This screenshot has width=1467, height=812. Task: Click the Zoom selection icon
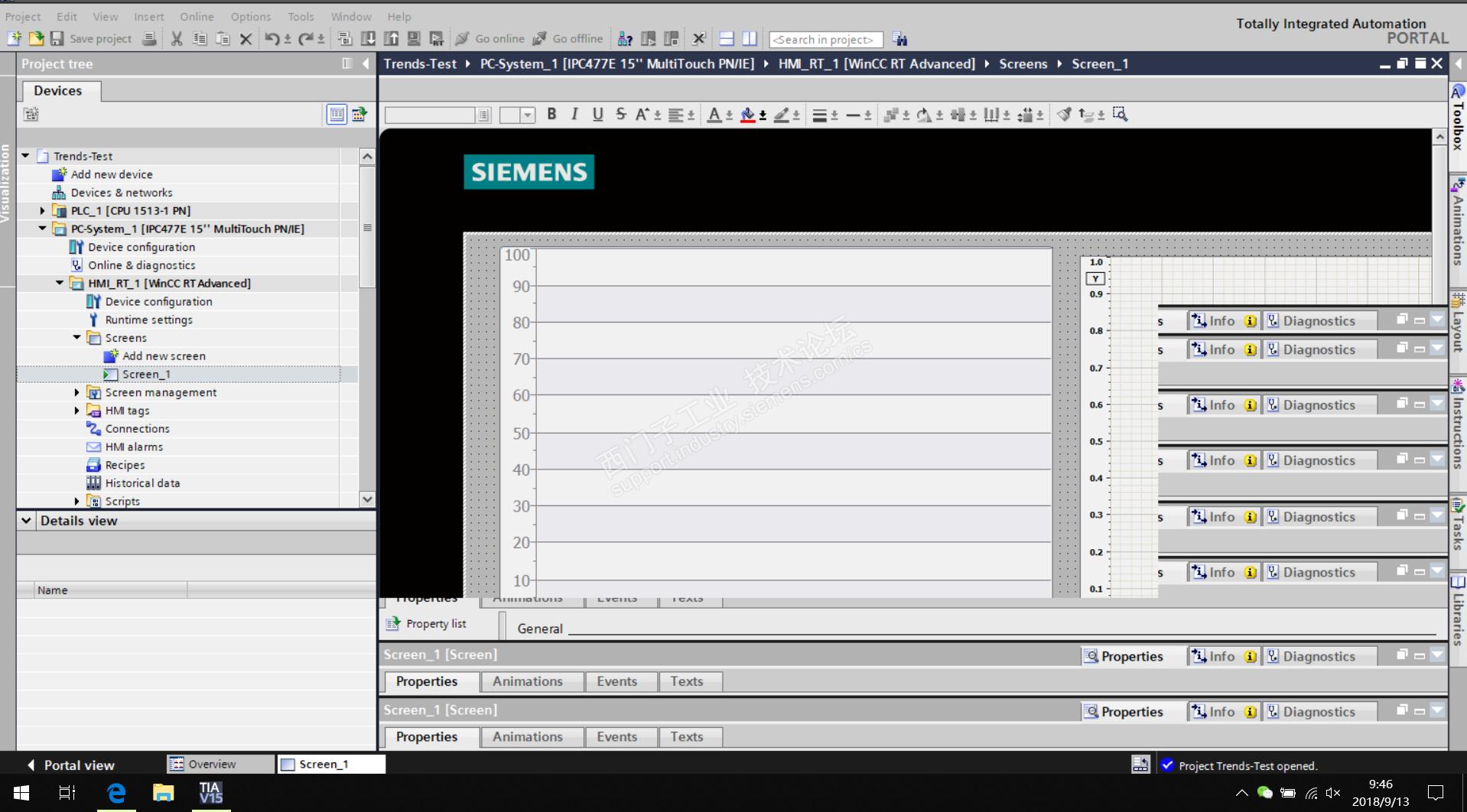coord(1121,115)
